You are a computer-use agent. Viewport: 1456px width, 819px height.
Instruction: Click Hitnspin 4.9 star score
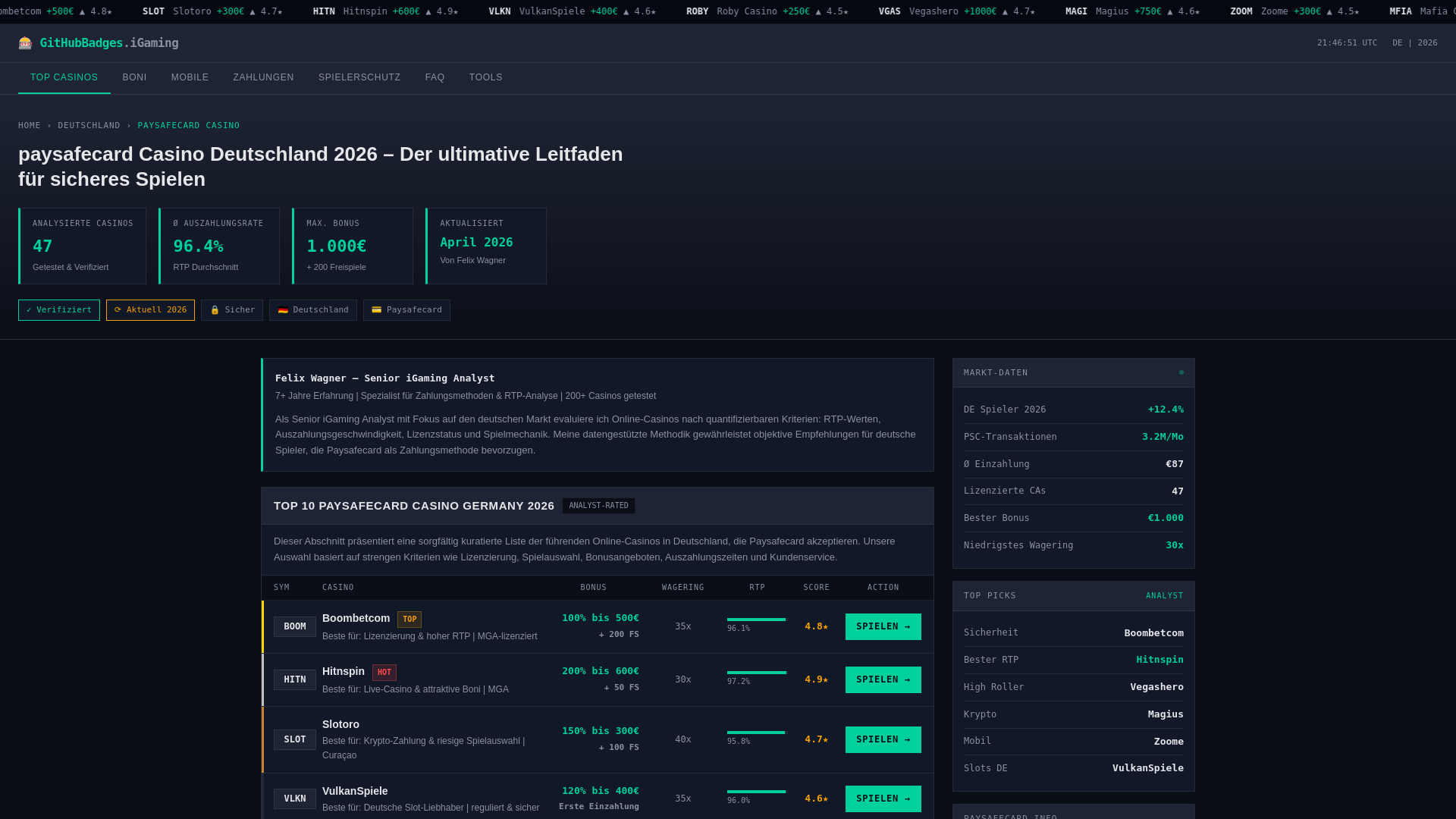(x=816, y=679)
